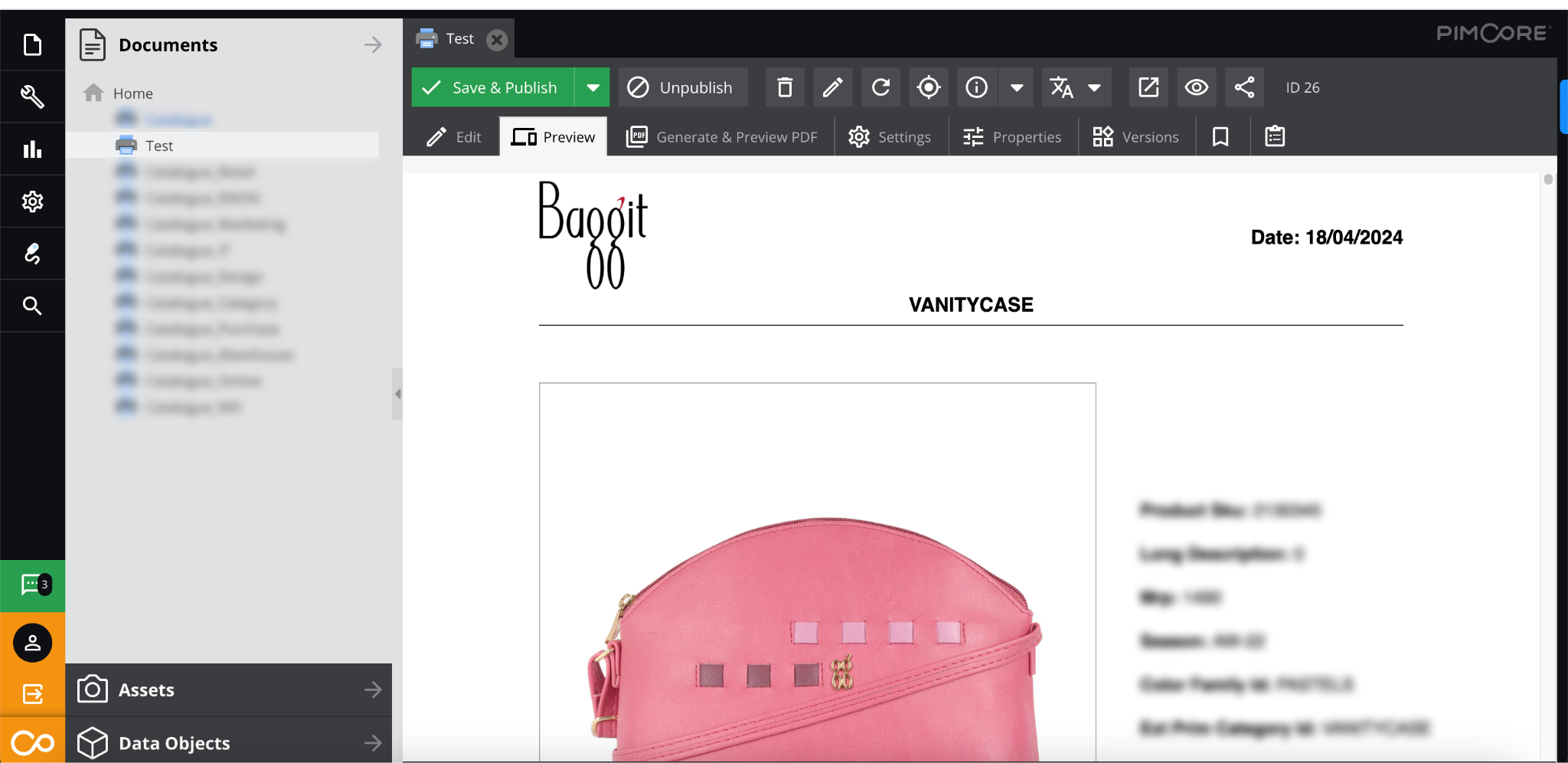This screenshot has width=1568, height=763.
Task: Select the Preview tab
Action: pos(554,137)
